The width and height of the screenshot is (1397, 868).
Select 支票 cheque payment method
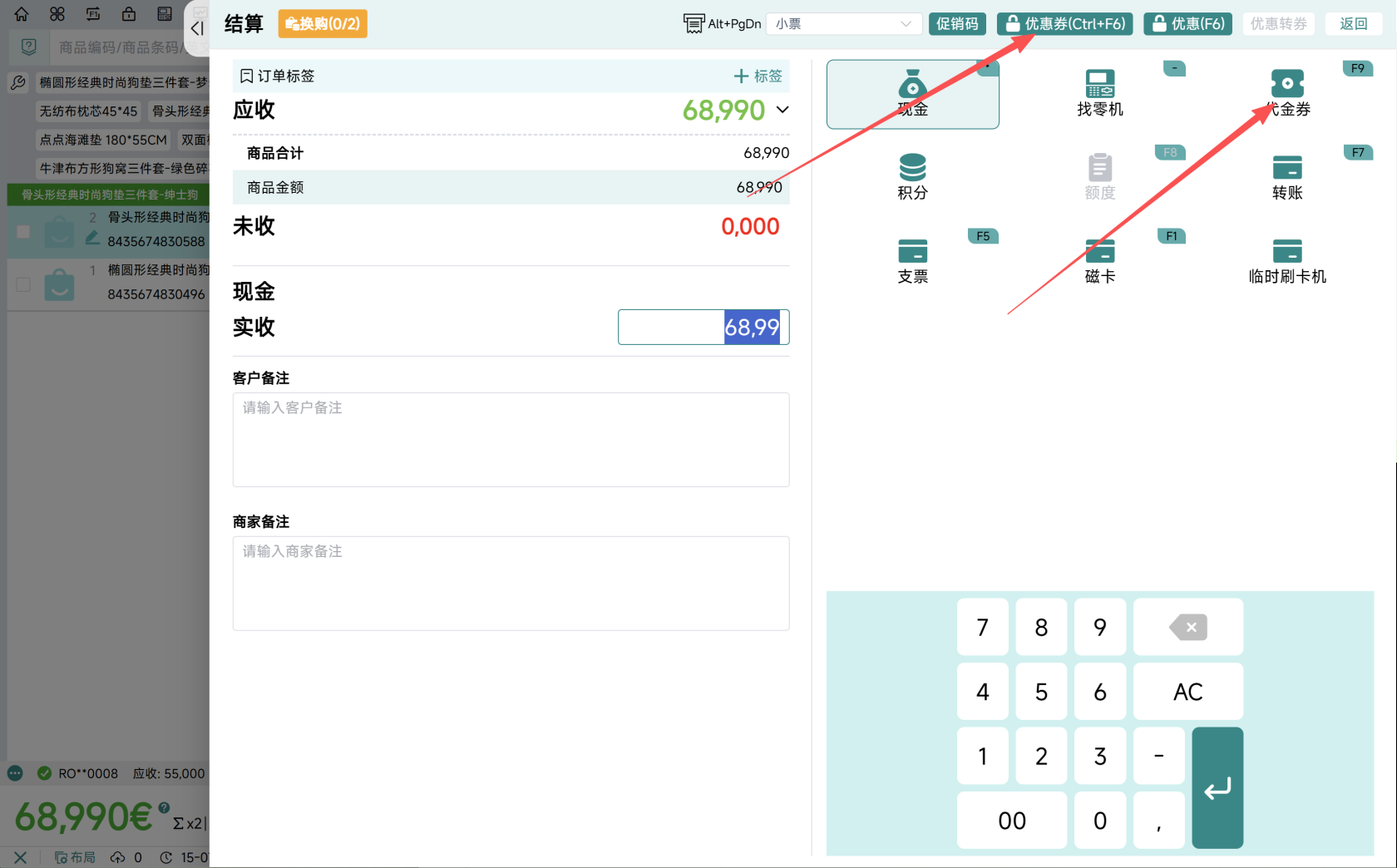(912, 261)
